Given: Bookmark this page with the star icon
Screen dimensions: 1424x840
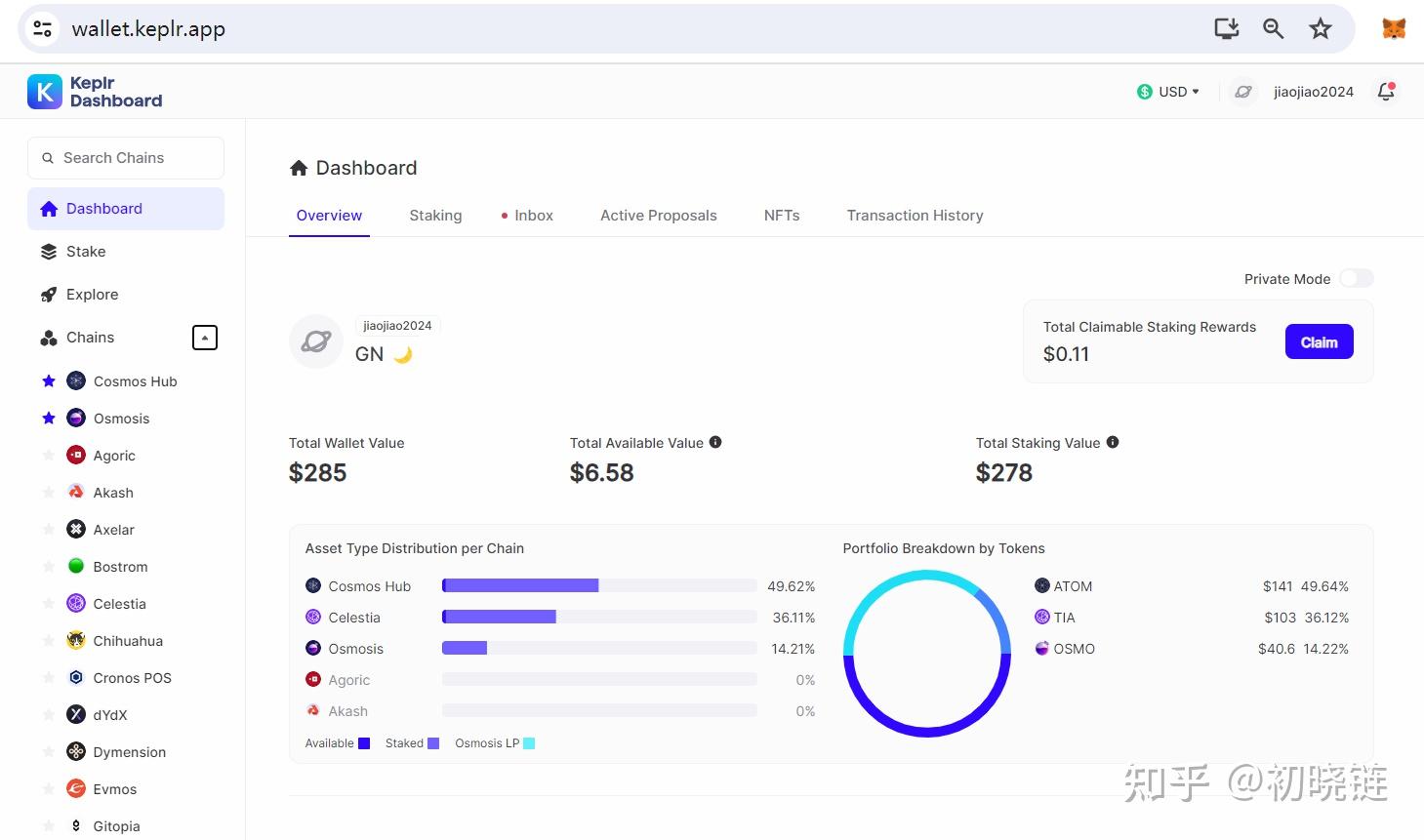Looking at the screenshot, I should coord(1321,29).
